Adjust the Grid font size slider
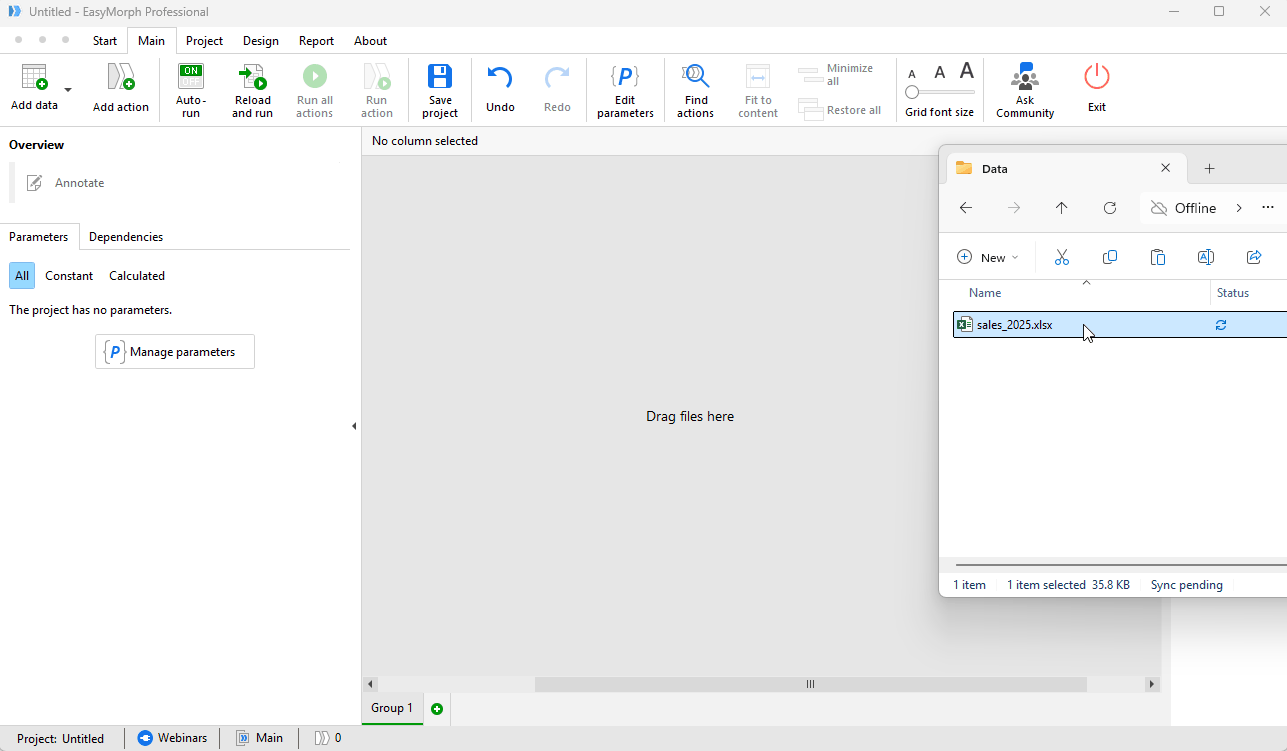Viewport: 1287px width, 751px height. click(x=913, y=90)
